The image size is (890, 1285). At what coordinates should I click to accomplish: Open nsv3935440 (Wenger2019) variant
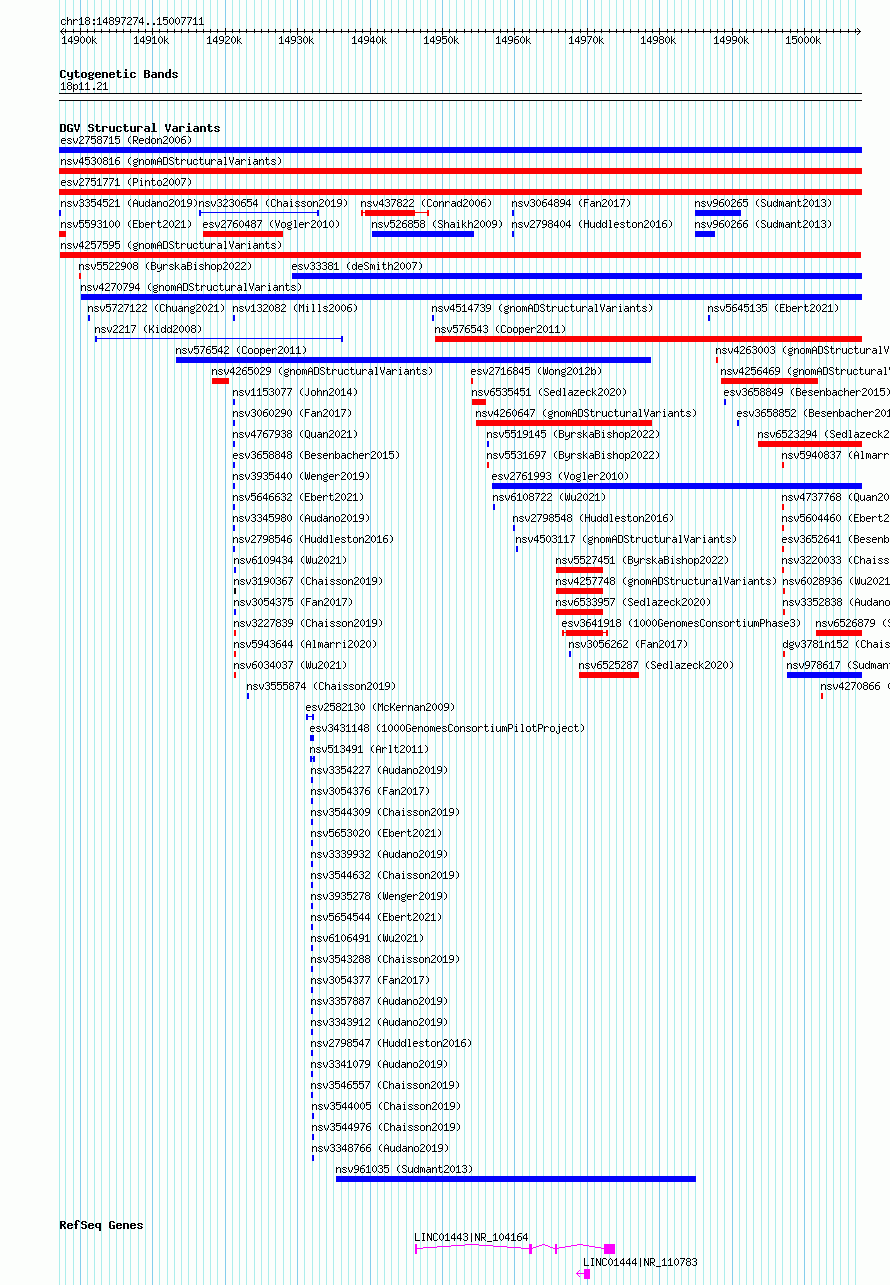coord(301,476)
